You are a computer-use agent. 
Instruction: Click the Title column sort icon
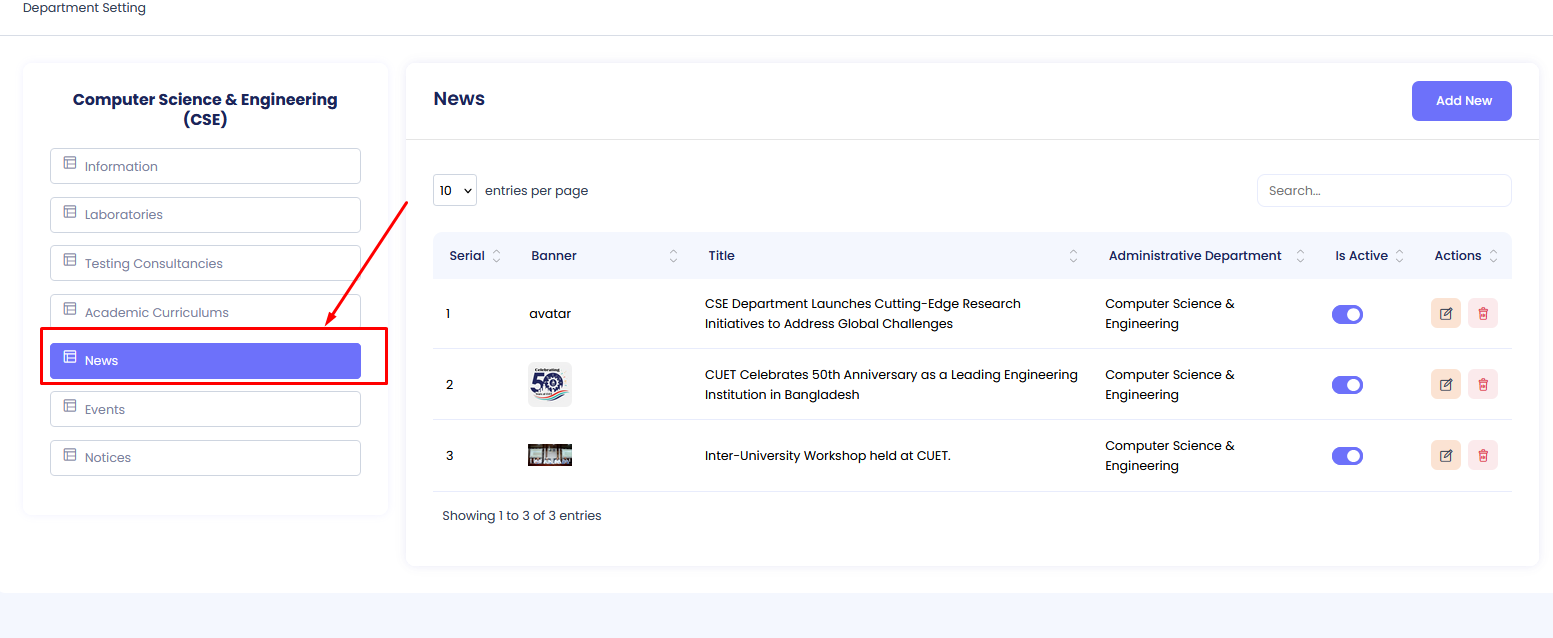(1073, 256)
